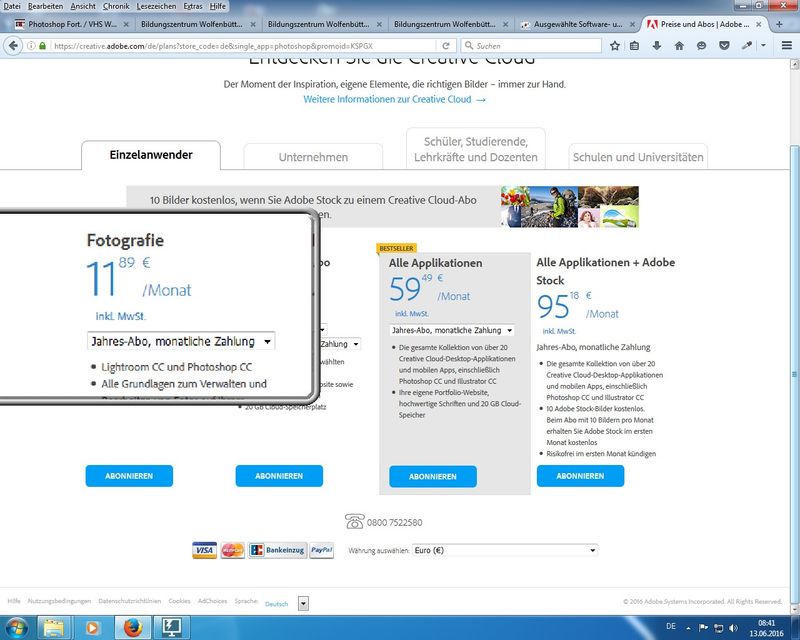Viewport: 800px width, 640px height.
Task: Close the Ausgewählte Software tab
Action: click(632, 24)
